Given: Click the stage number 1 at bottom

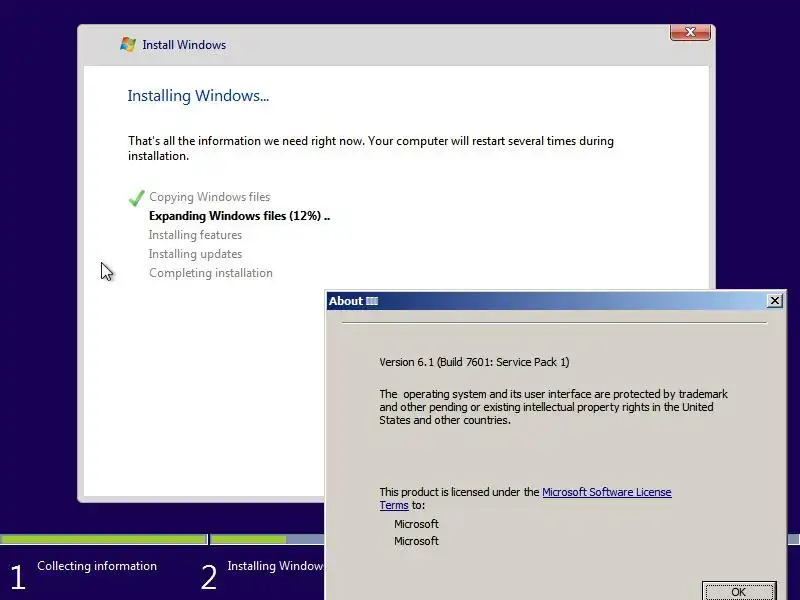Looking at the screenshot, I should (18, 578).
